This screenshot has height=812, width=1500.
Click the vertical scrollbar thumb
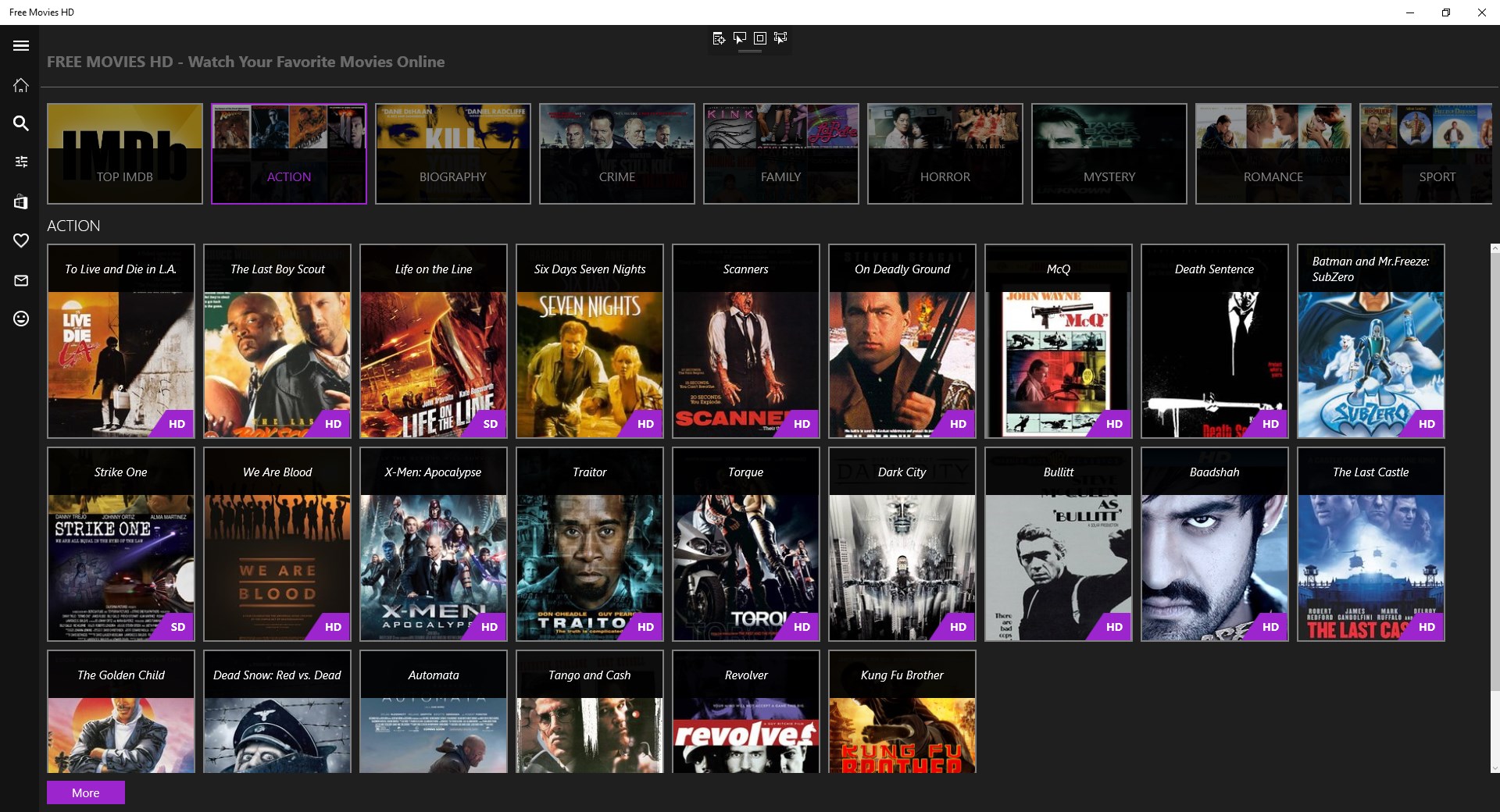point(1495,472)
